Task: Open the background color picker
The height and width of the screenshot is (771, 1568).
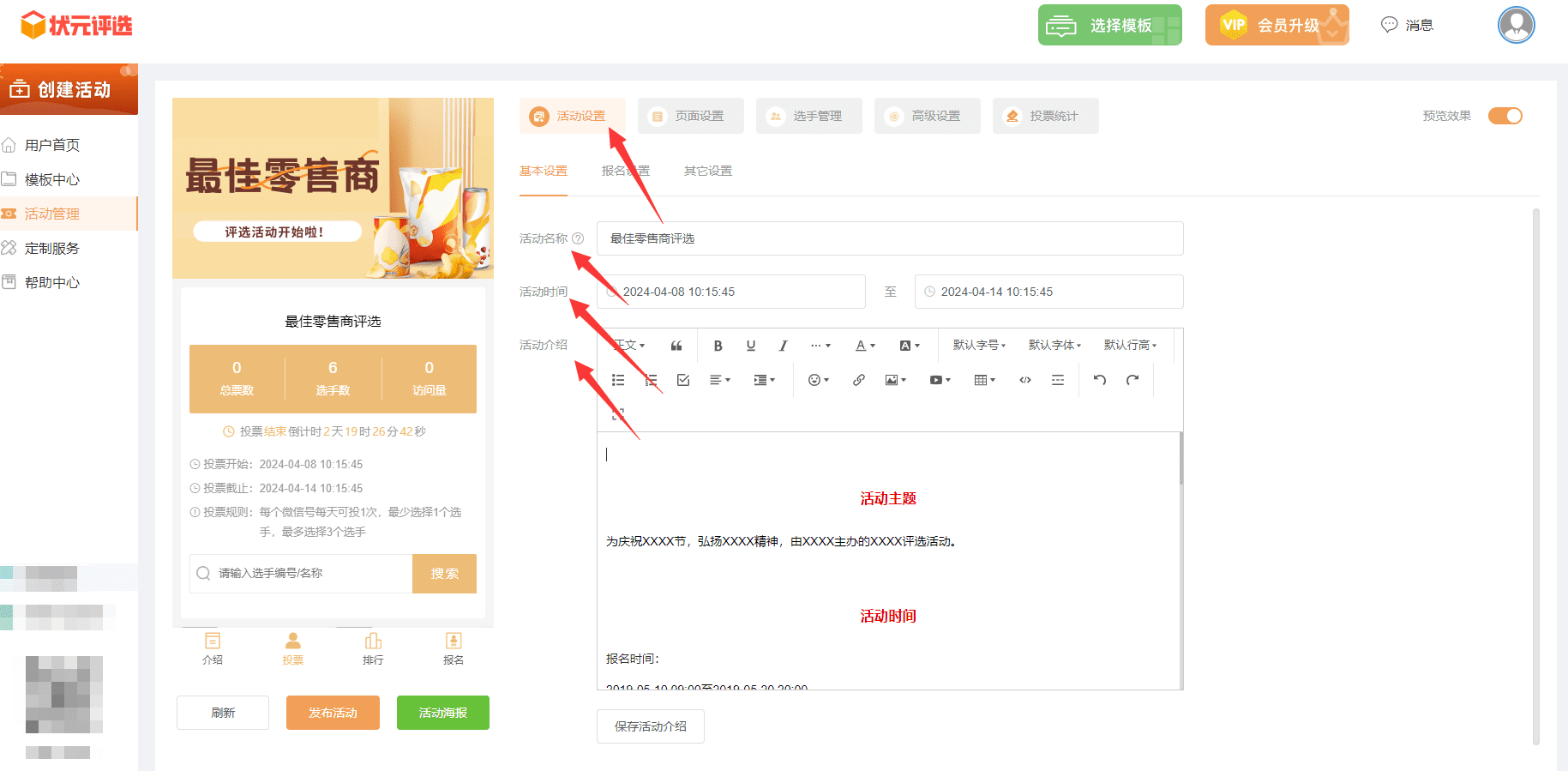Action: 910,346
